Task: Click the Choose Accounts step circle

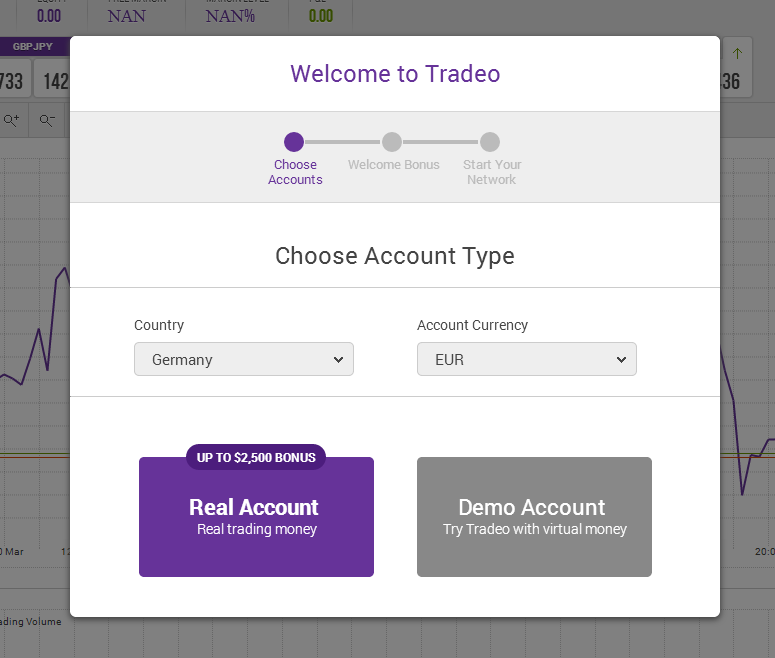Action: point(294,142)
